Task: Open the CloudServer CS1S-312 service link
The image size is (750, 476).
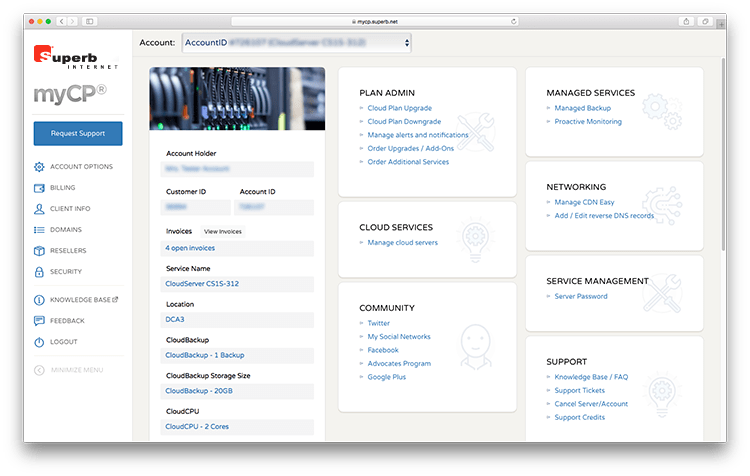Action: click(202, 284)
